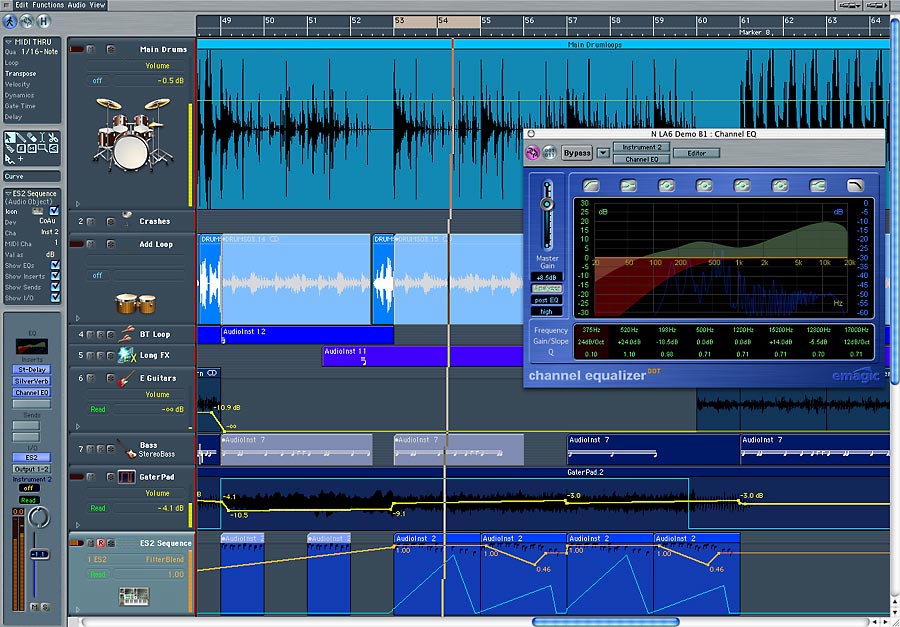Toggle the Icon checkbox in ES2 Sequence parameters
This screenshot has width=900, height=627.
pos(55,211)
